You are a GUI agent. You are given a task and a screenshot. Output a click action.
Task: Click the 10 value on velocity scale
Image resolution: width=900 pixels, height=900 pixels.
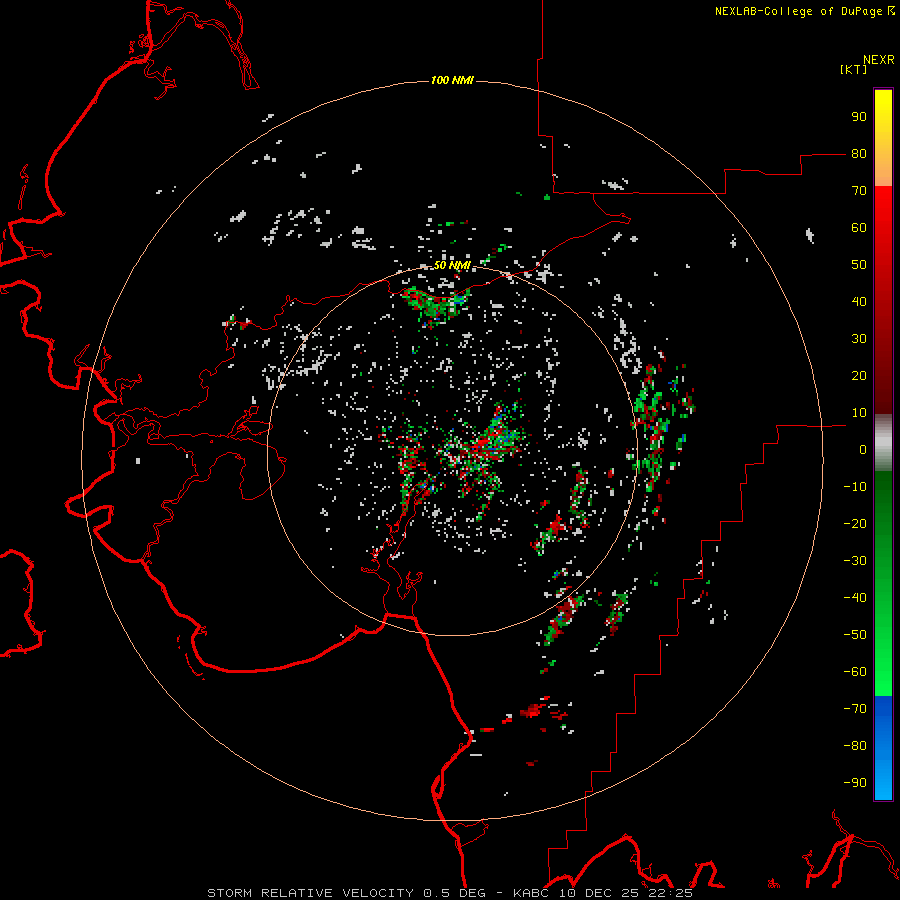tap(859, 413)
